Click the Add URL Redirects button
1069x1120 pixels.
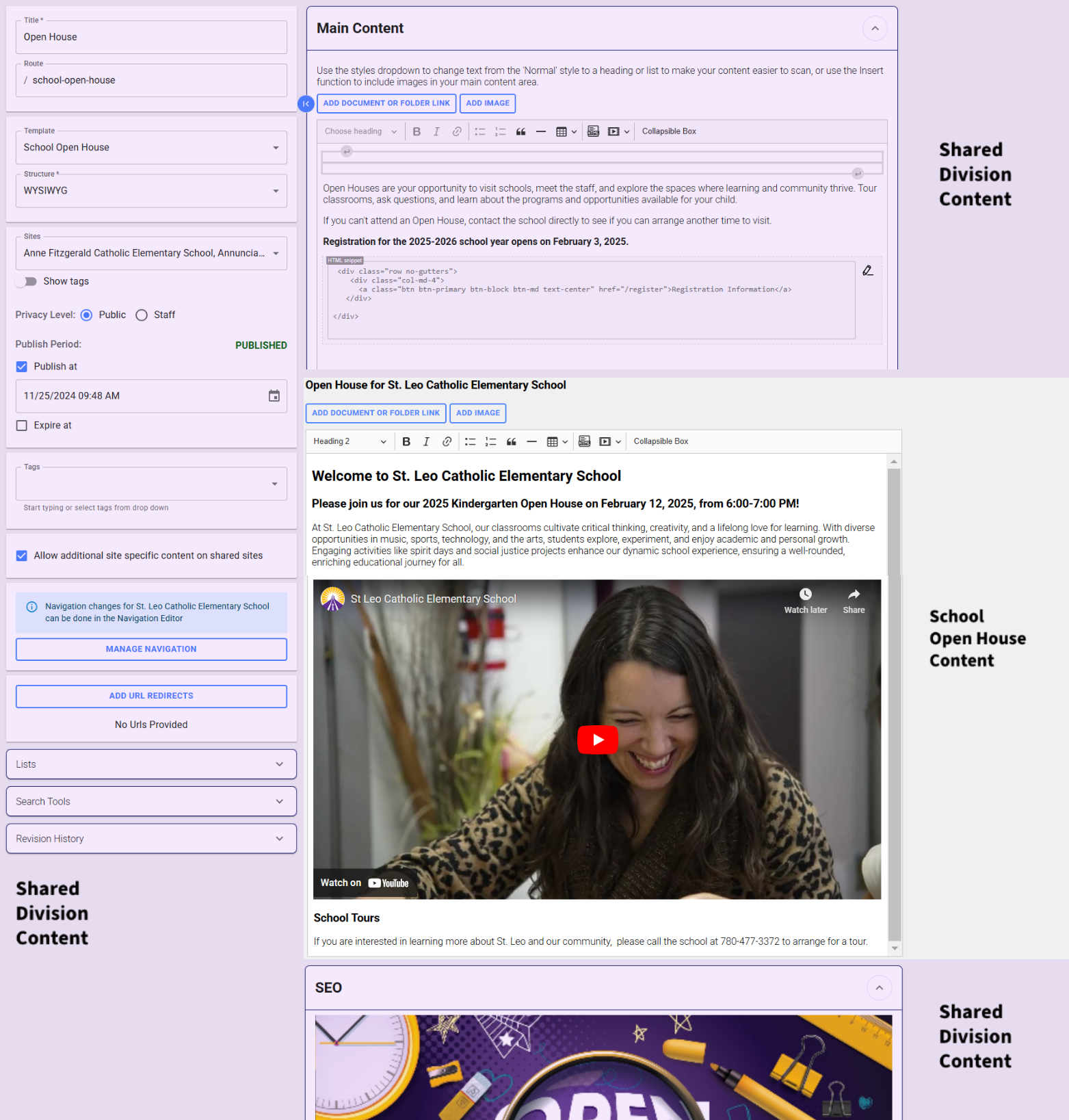tap(151, 696)
